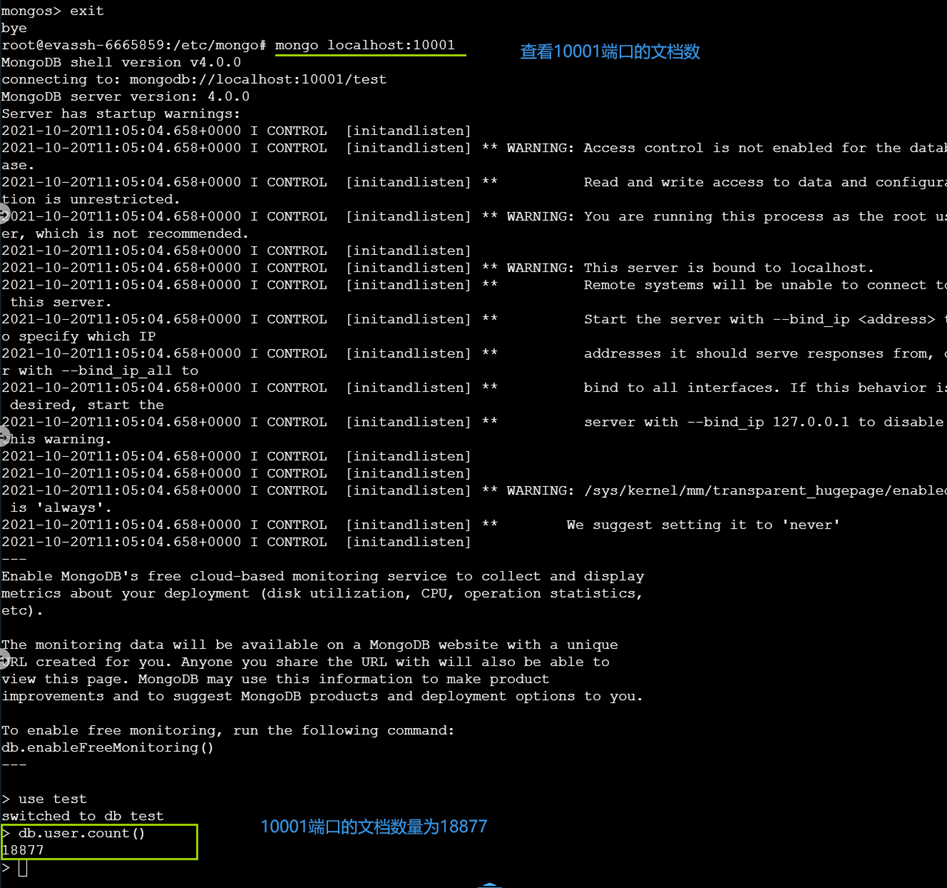Click the document count result 18877
Screen dimensions: 947x888
pos(20,849)
